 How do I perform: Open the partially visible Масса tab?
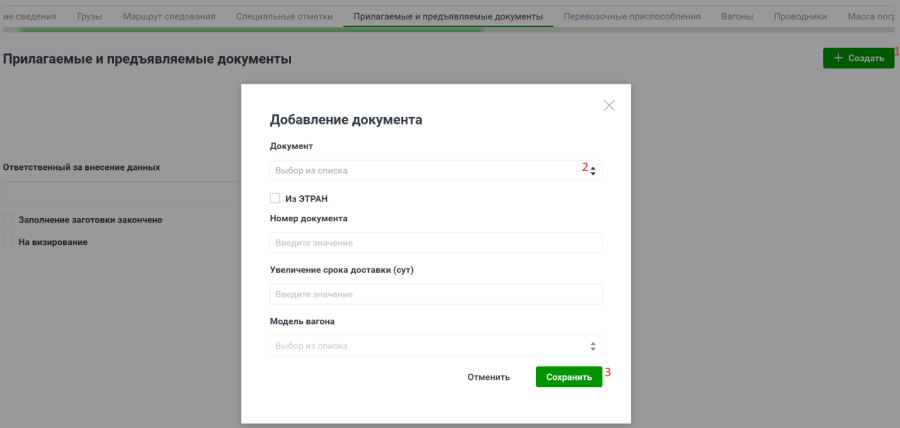point(872,17)
